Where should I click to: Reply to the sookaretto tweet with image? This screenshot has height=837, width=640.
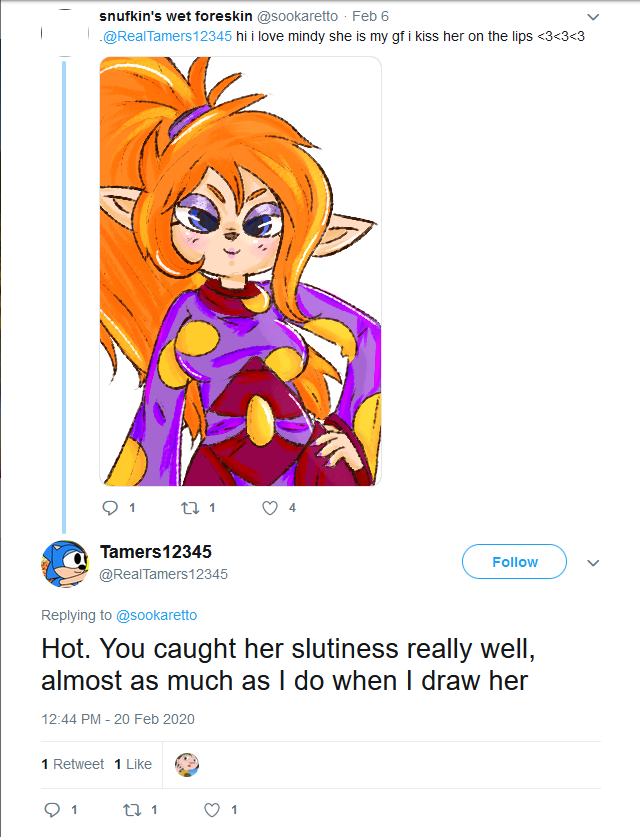point(111,508)
